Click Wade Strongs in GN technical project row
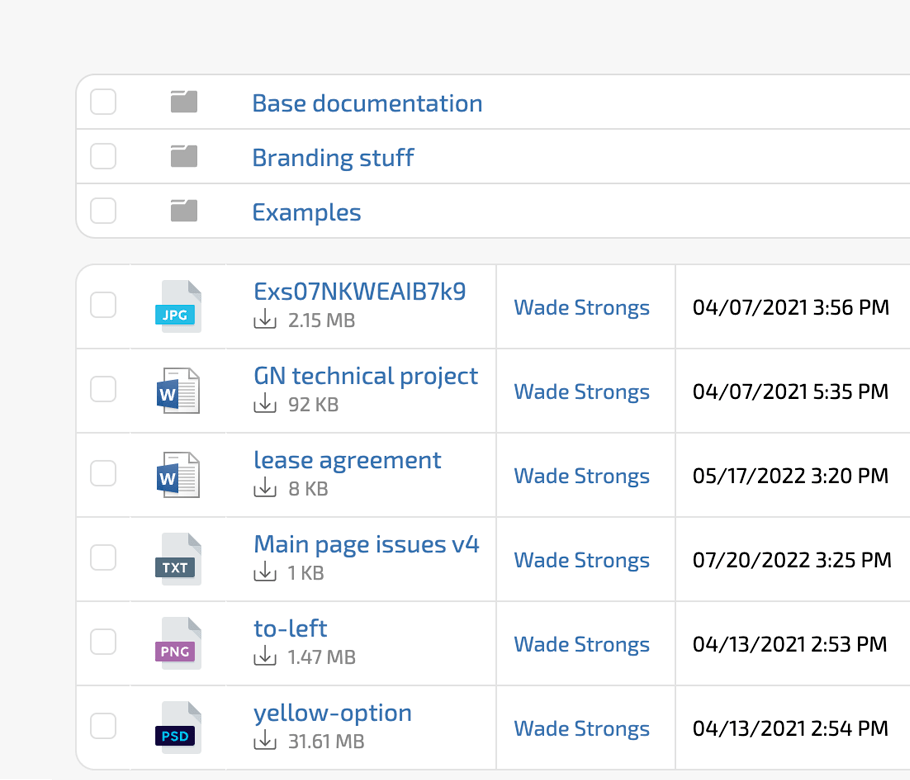 point(582,392)
